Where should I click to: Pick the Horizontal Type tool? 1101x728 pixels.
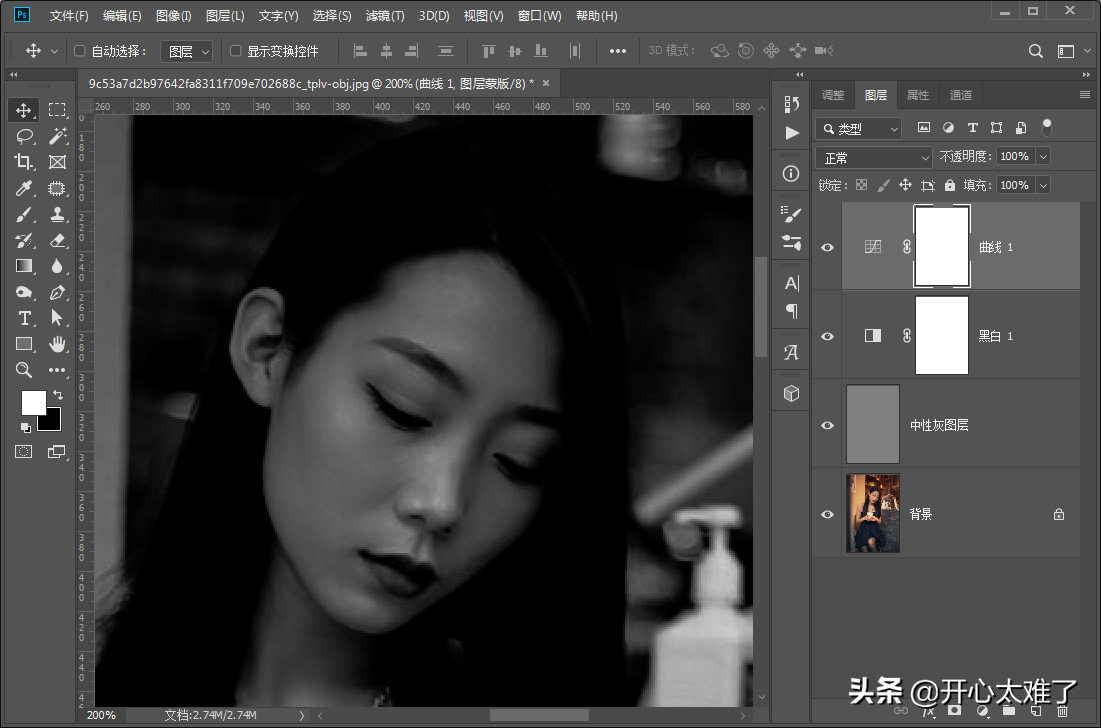point(25,318)
